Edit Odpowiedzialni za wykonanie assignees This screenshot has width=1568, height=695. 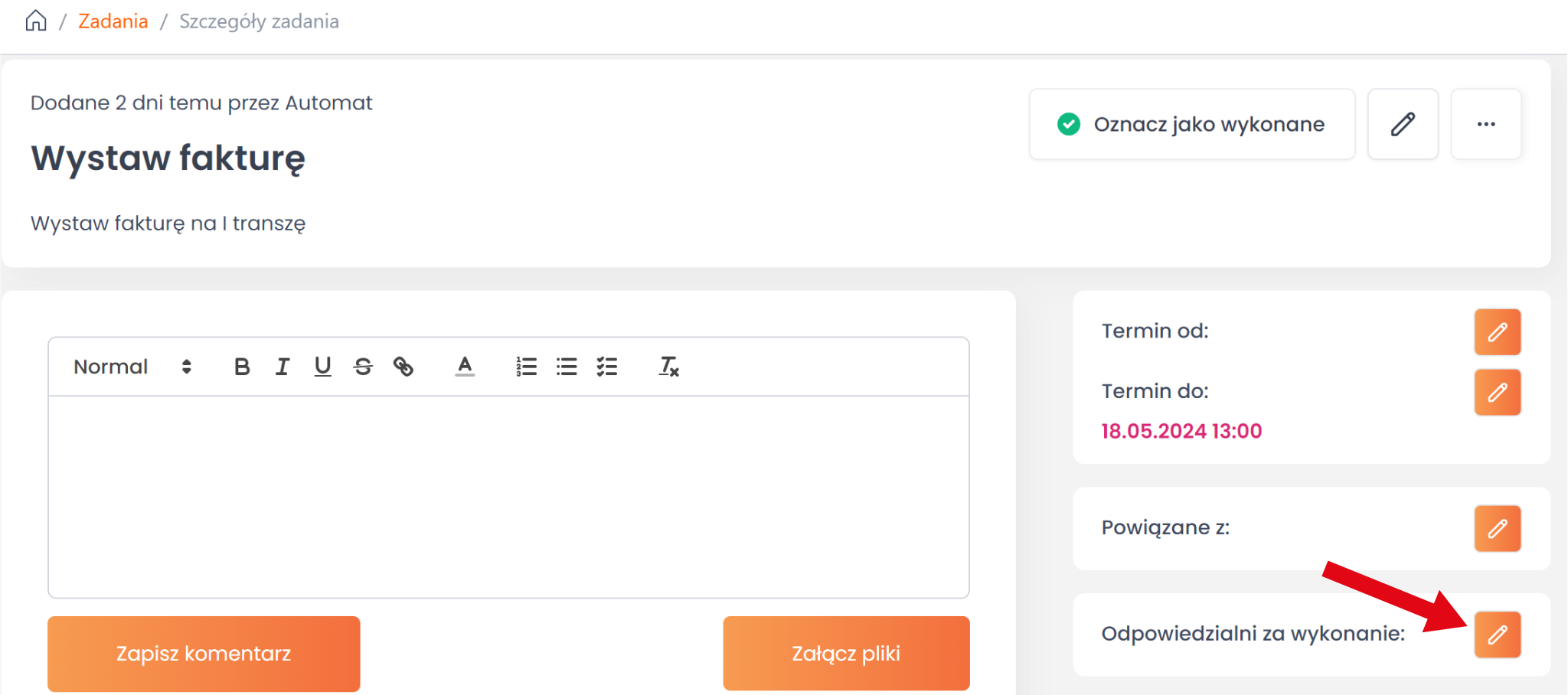1498,635
